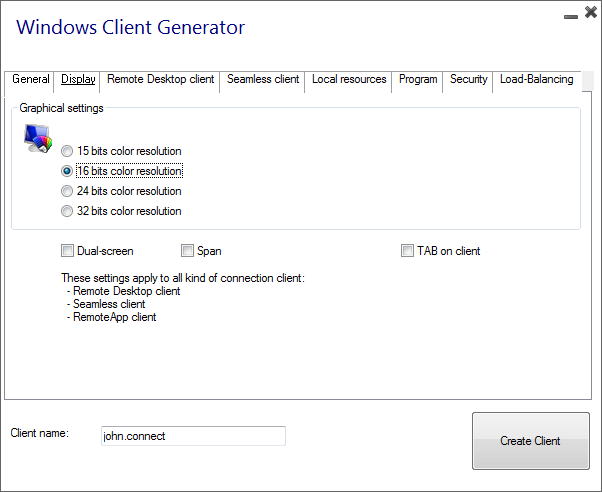
Task: Click the Client name input field
Action: tap(193, 436)
